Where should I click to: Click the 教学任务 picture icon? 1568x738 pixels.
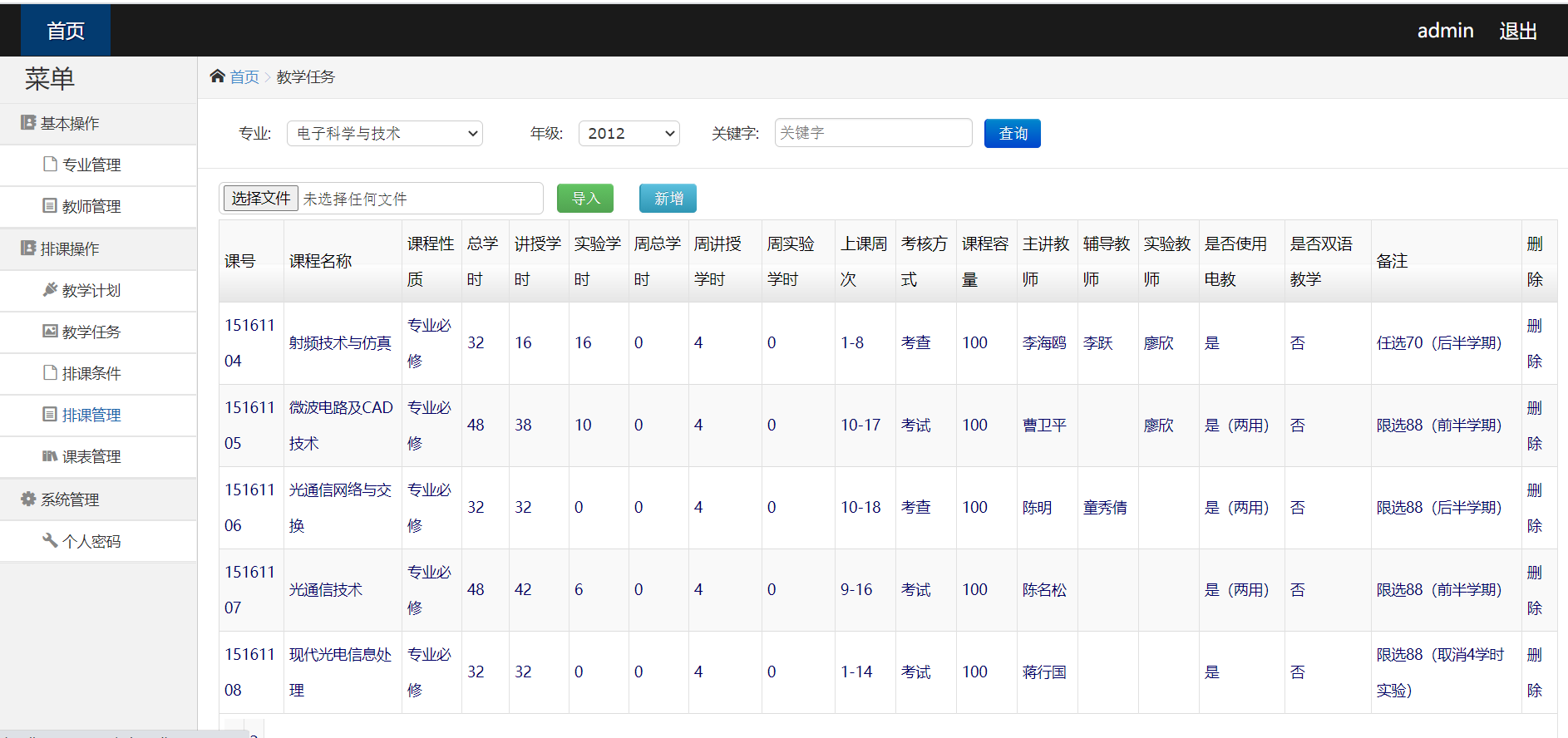coord(50,331)
